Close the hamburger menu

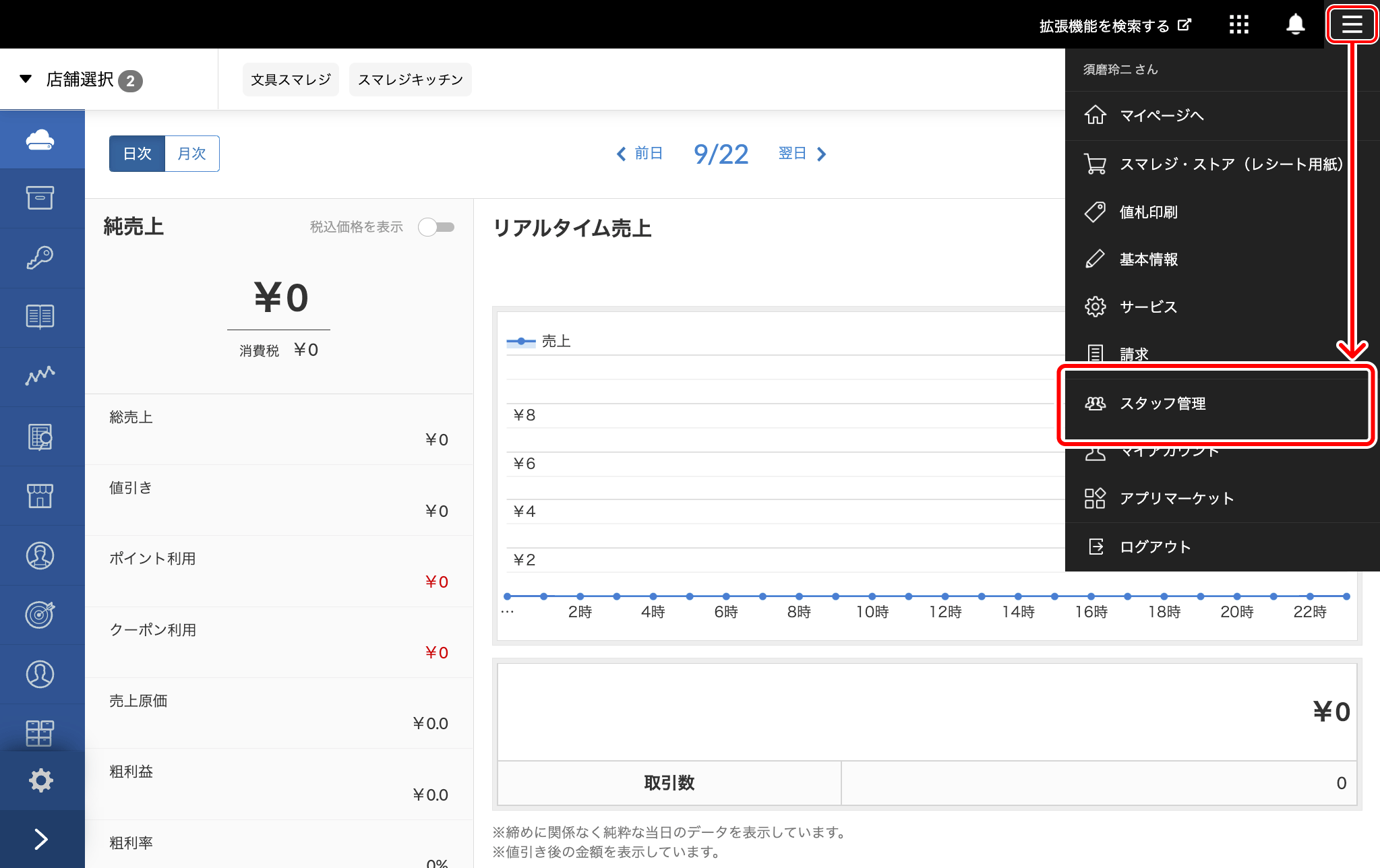[1352, 25]
